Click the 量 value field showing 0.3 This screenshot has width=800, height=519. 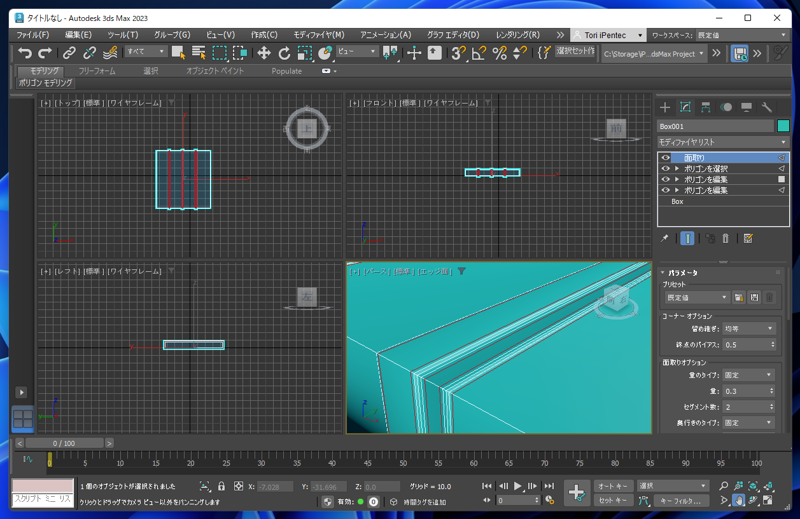coord(745,391)
